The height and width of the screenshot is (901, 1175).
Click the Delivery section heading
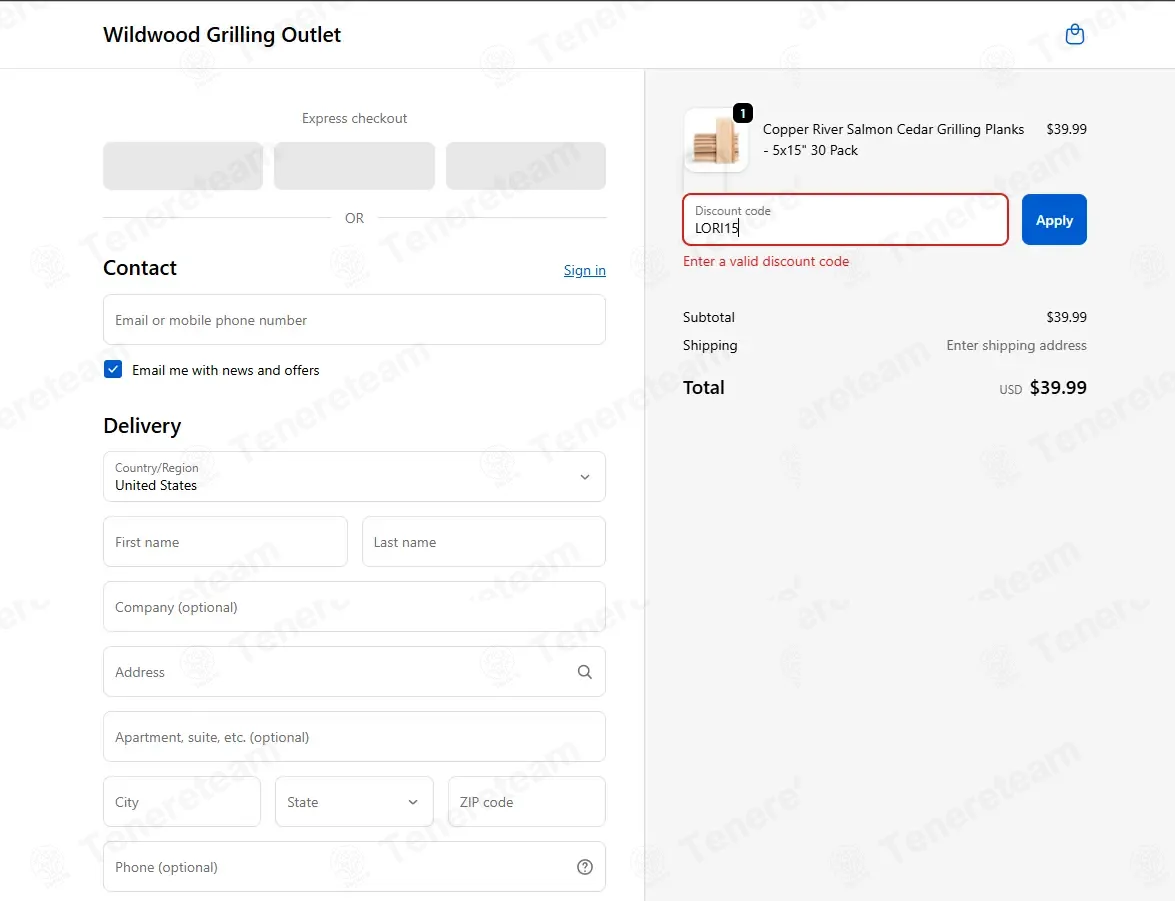[142, 426]
